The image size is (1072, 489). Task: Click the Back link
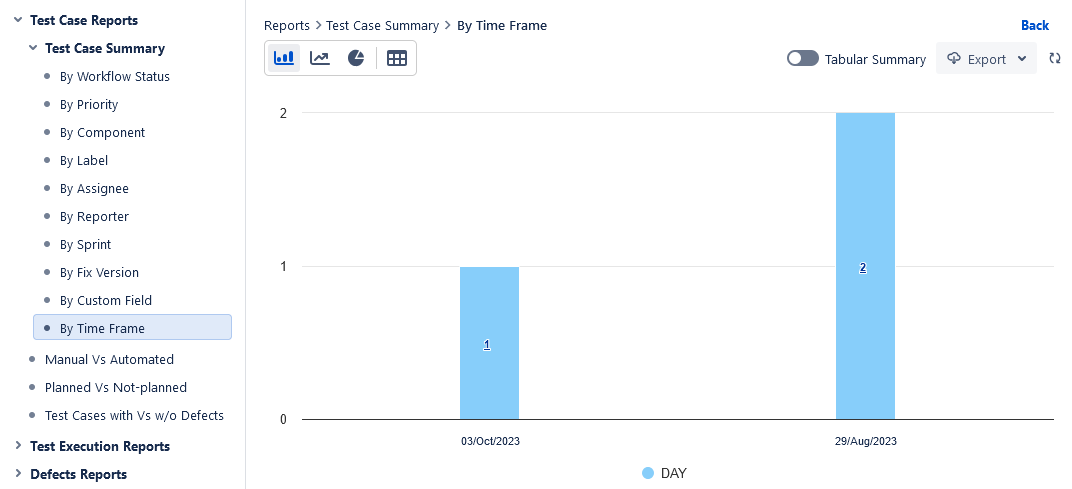(x=1035, y=25)
